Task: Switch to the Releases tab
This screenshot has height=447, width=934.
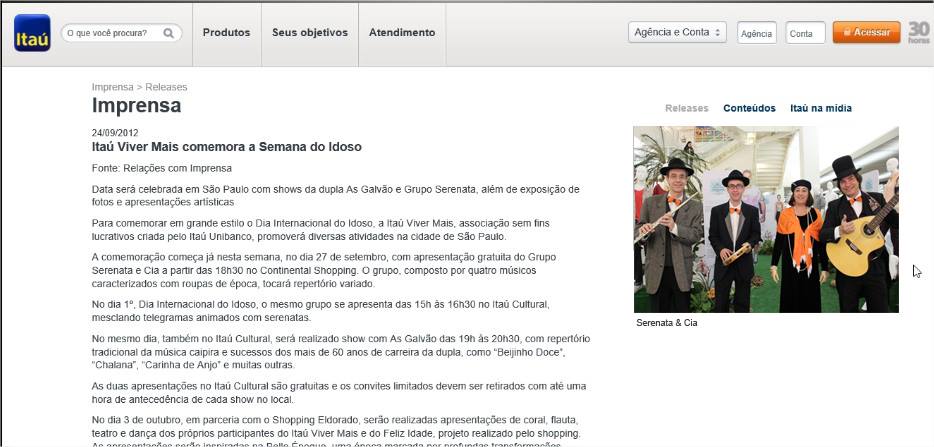Action: 687,108
